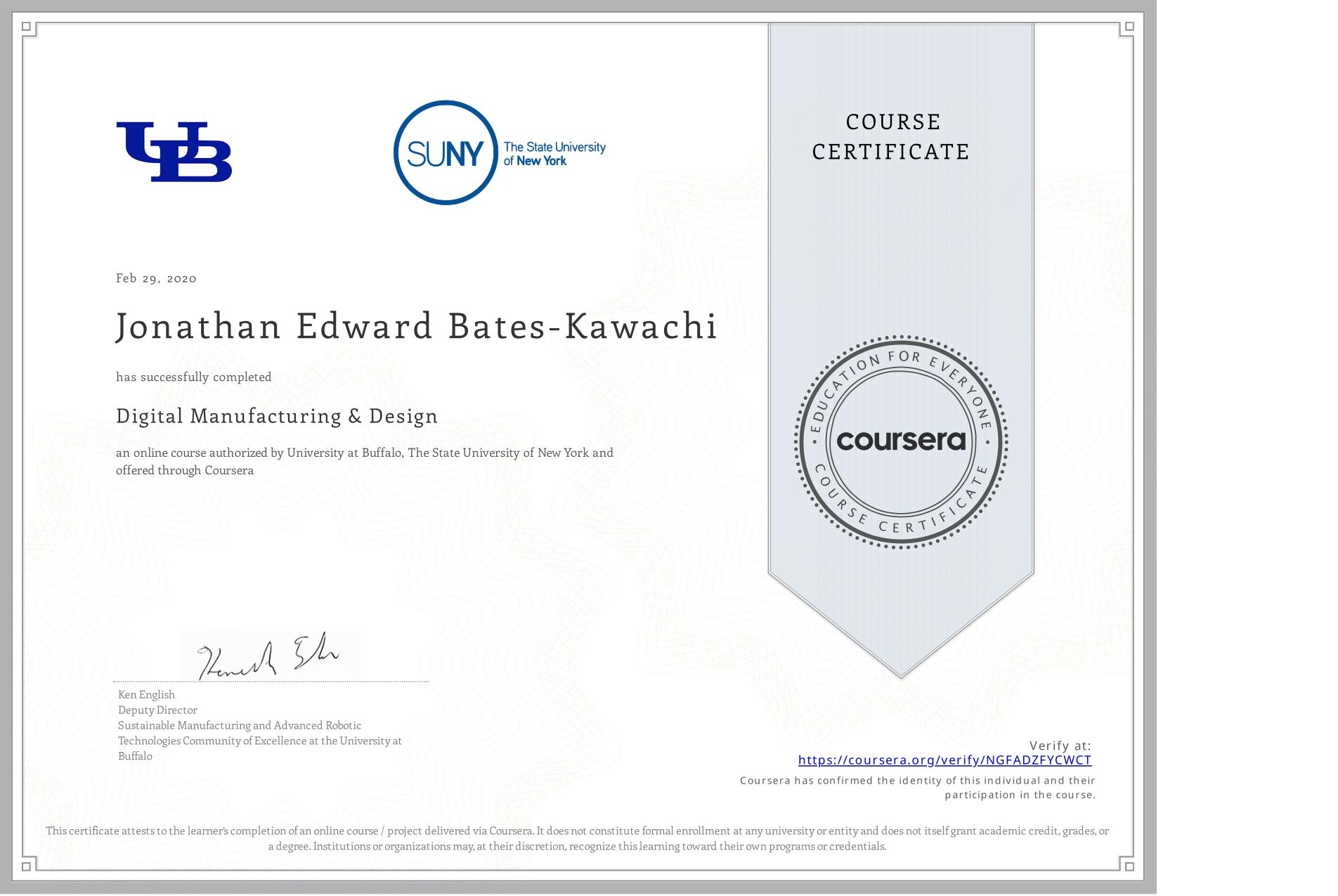1338x896 pixels.
Task: Open the coursera.org verify link
Action: [x=944, y=760]
